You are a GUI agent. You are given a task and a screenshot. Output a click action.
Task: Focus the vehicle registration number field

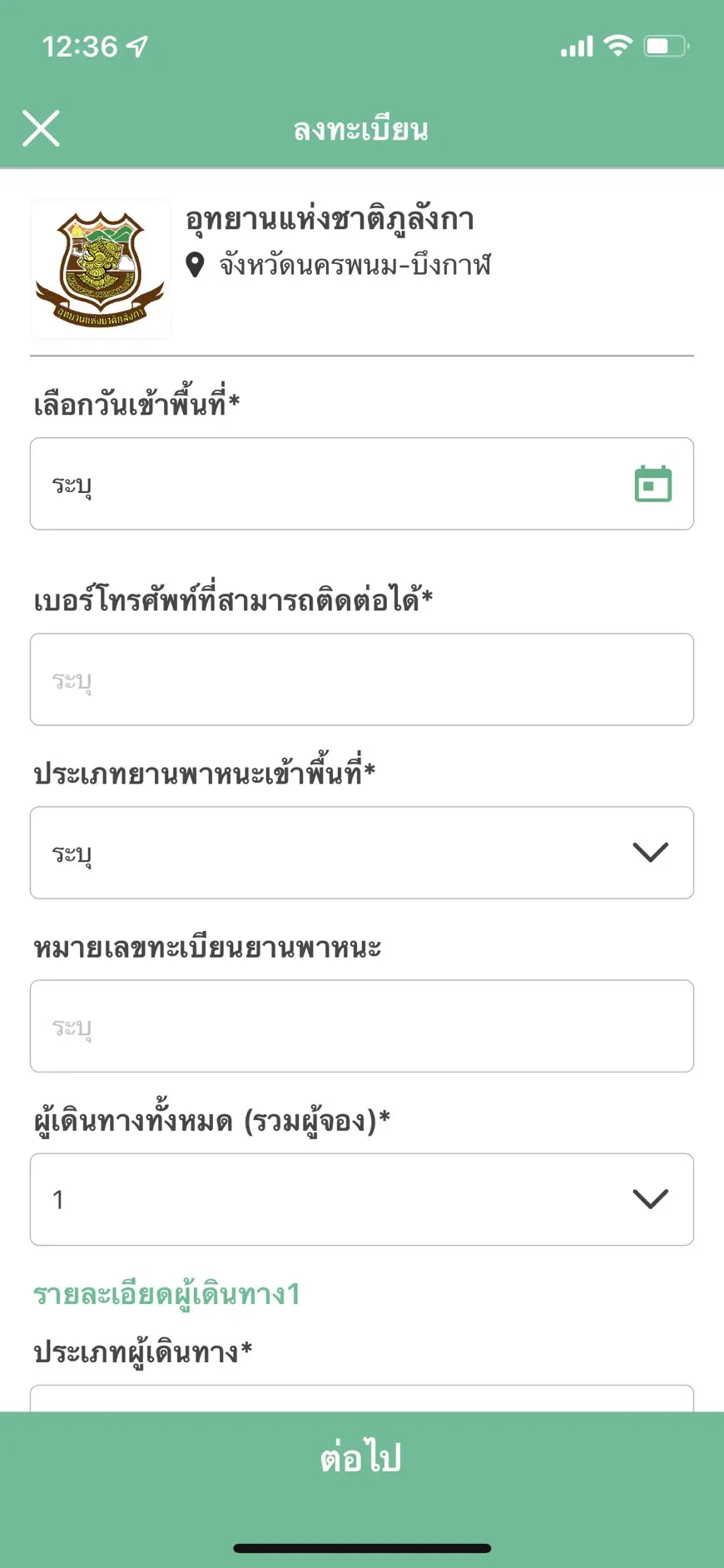(362, 1026)
